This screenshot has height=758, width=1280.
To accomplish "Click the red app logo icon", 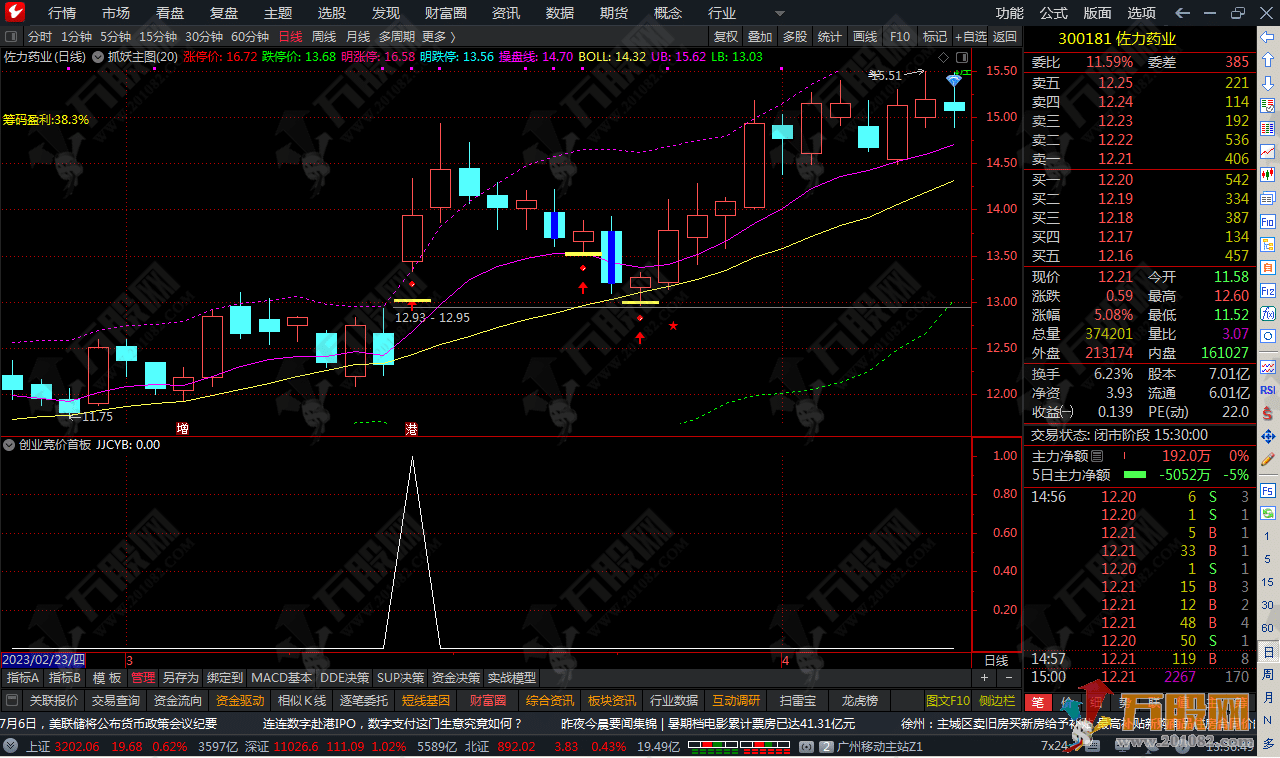I will click(14, 13).
